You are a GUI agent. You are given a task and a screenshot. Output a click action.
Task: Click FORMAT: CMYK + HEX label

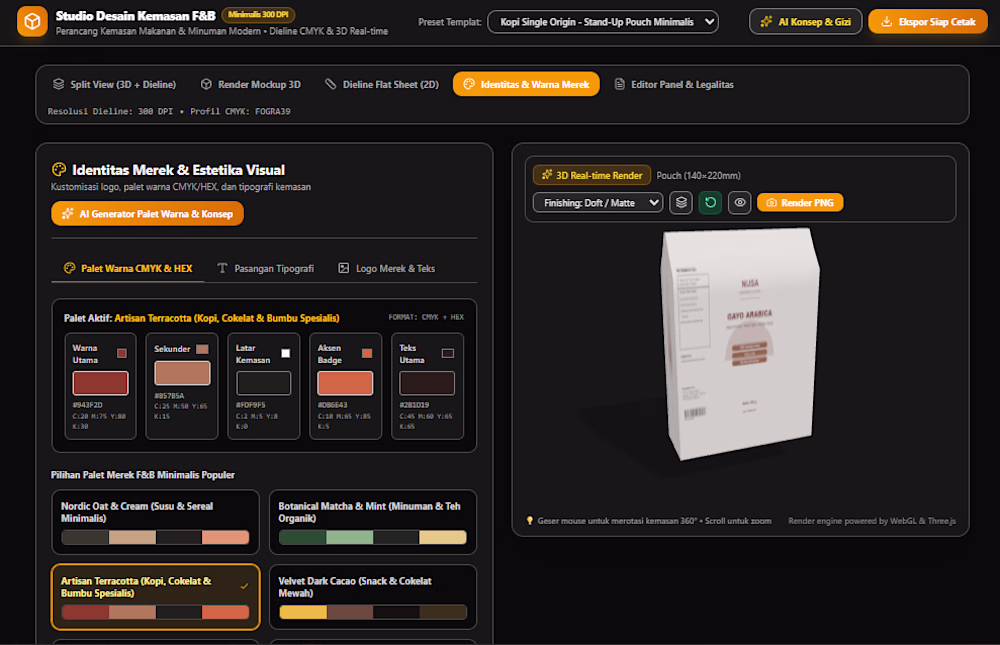click(426, 317)
